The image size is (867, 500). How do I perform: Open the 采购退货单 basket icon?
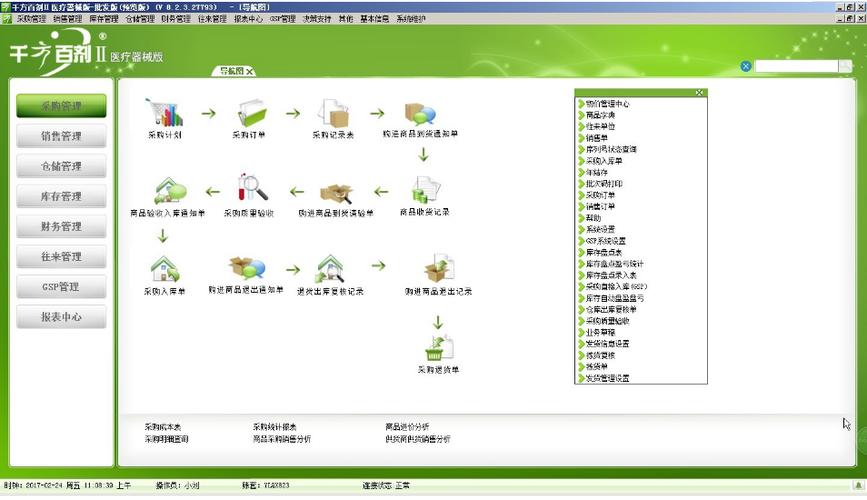[439, 347]
